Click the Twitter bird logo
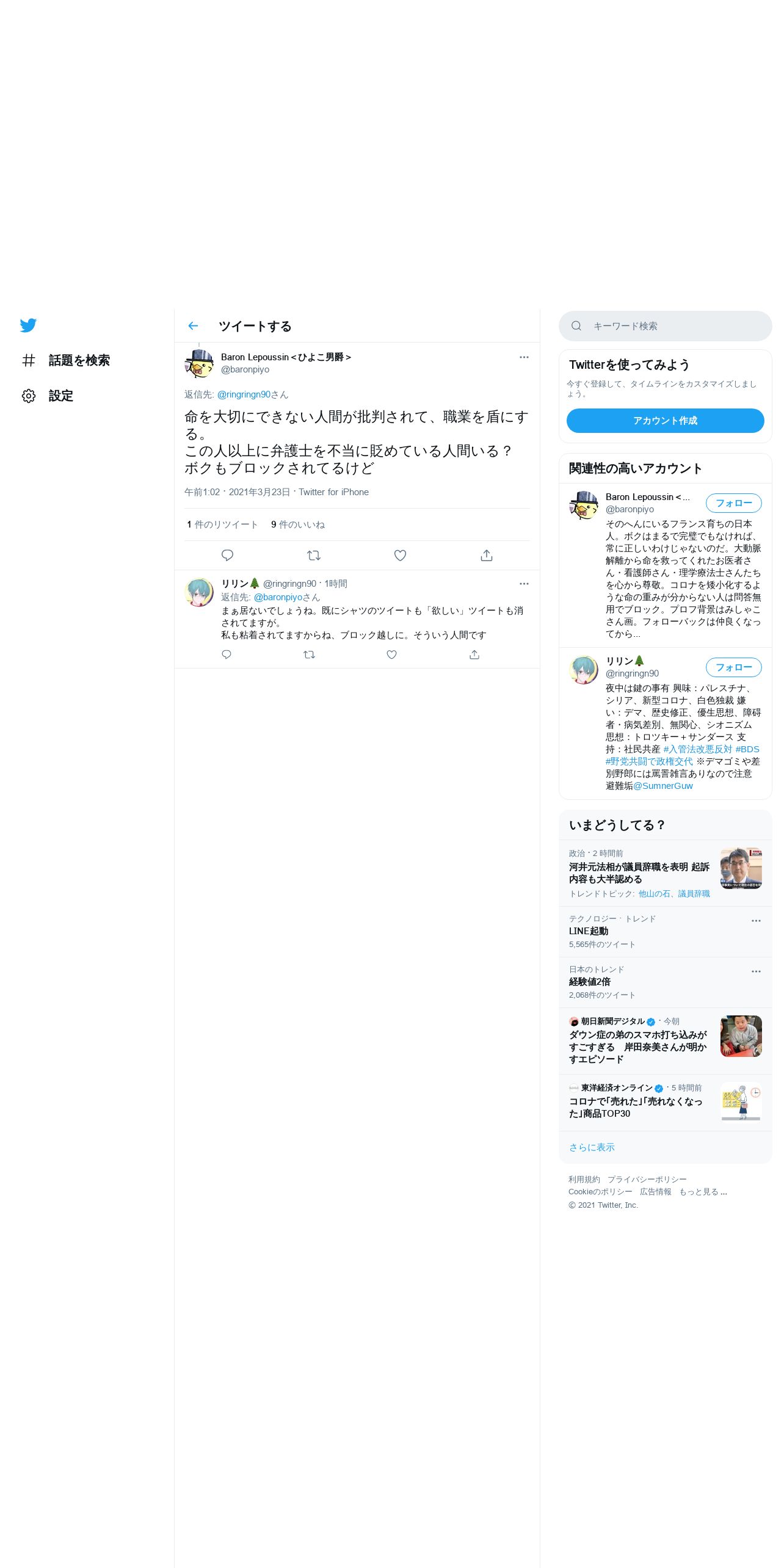 [x=28, y=325]
